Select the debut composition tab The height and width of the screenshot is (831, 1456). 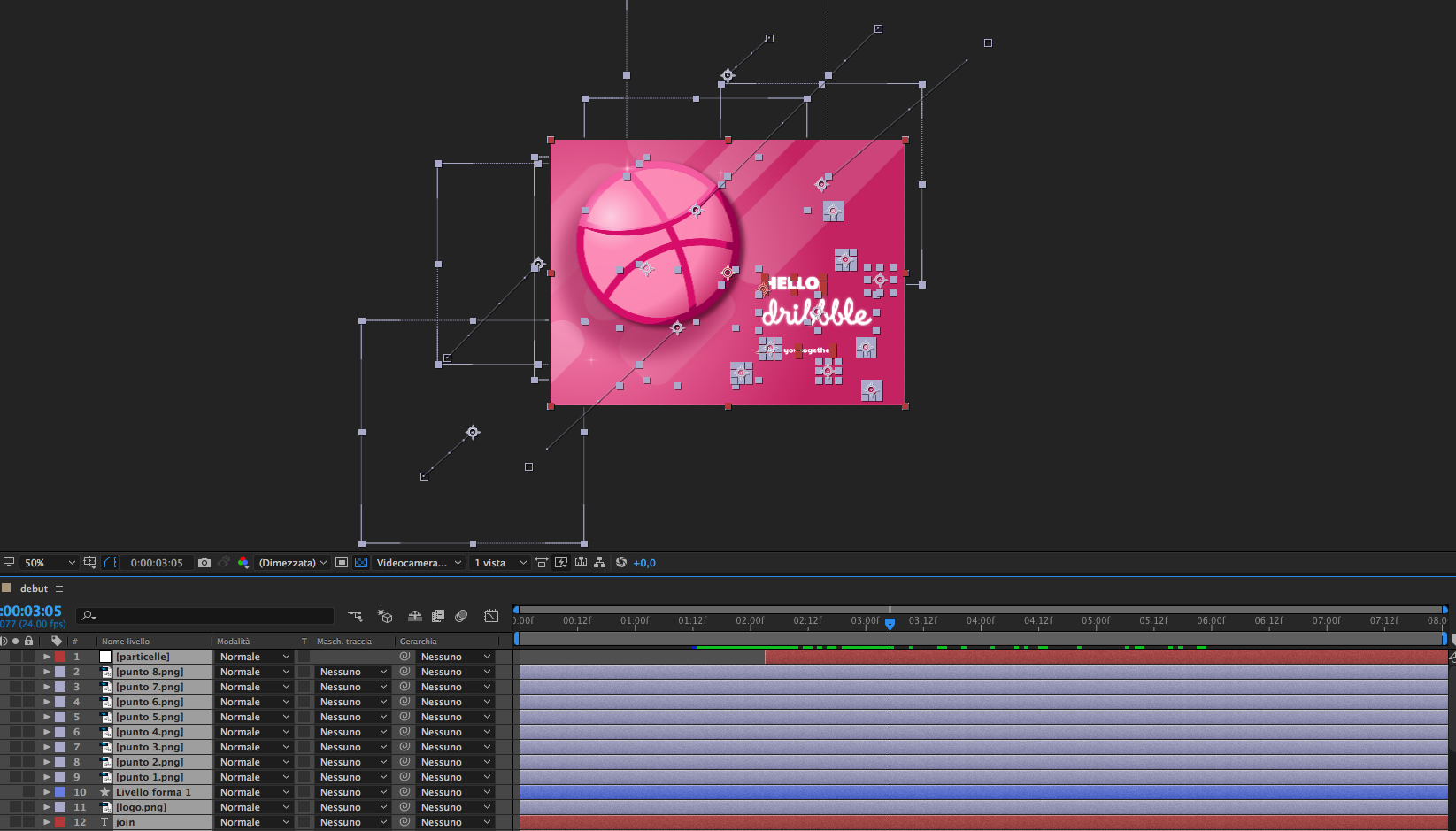pyautogui.click(x=34, y=589)
